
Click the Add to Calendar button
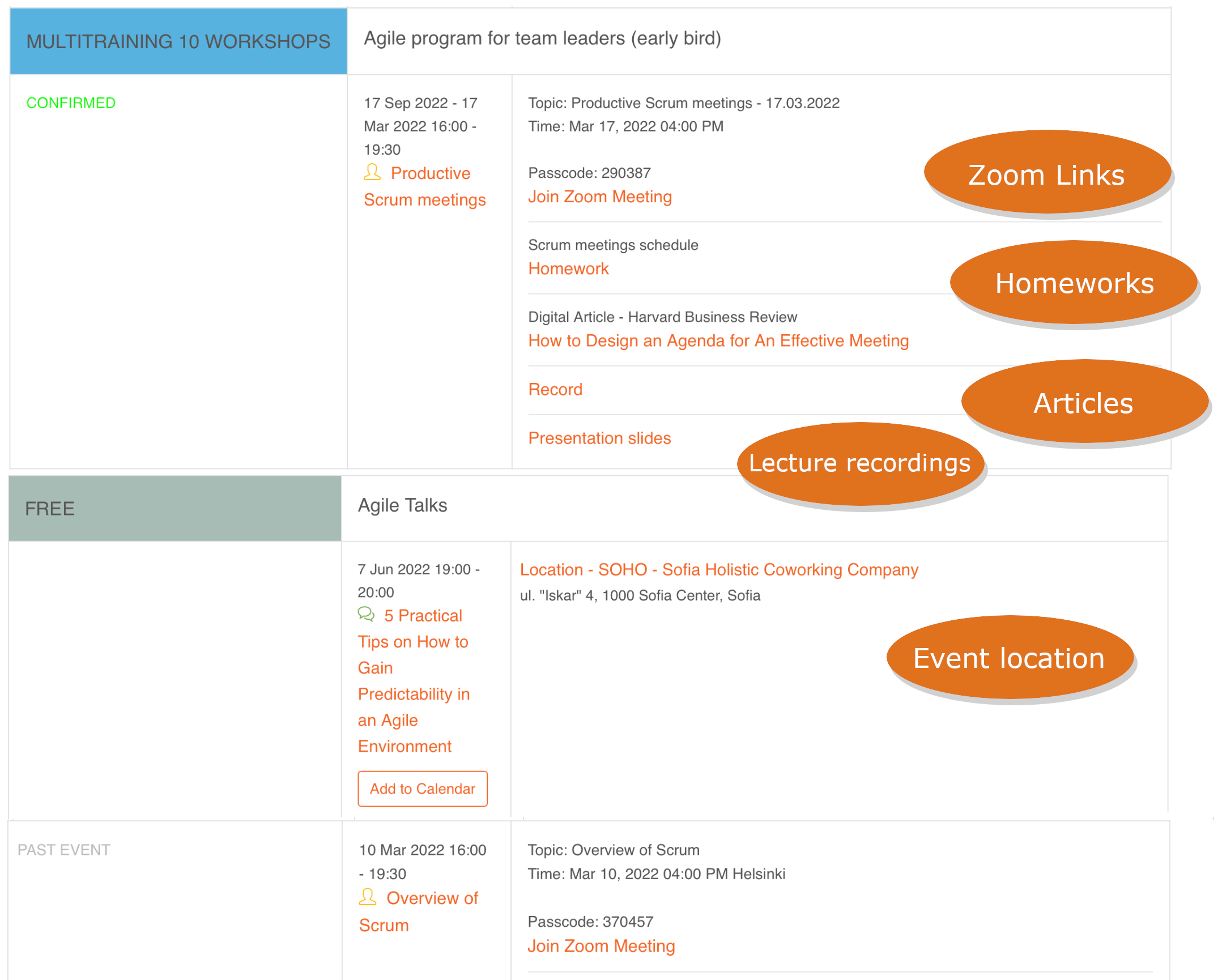(423, 789)
